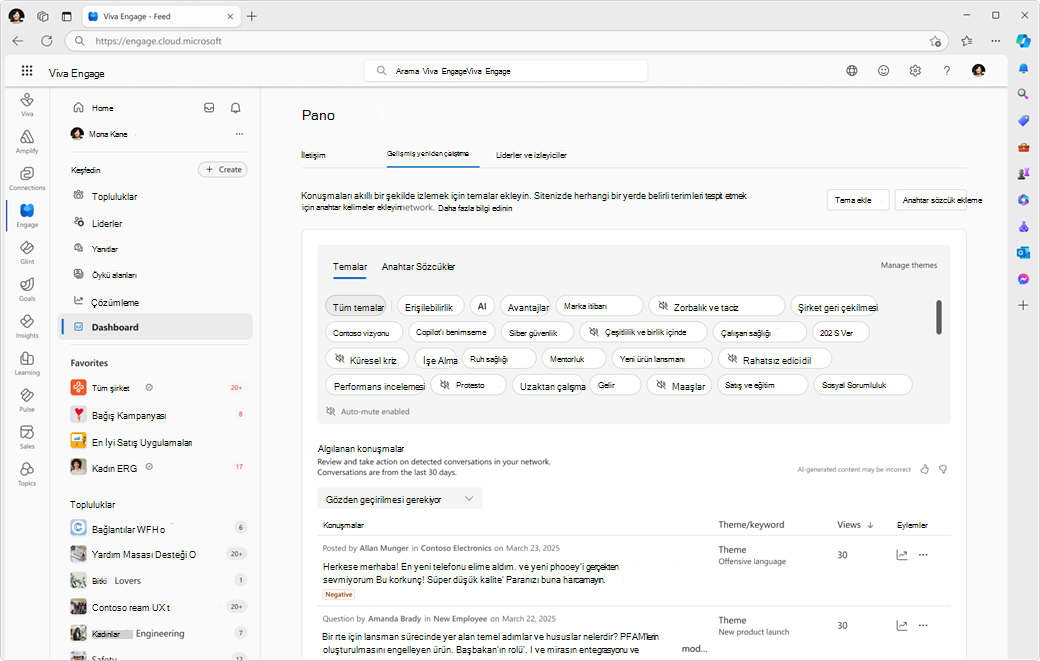Select the Sosyal Sorumluluk theme chip
This screenshot has height=661, width=1040.
(863, 385)
